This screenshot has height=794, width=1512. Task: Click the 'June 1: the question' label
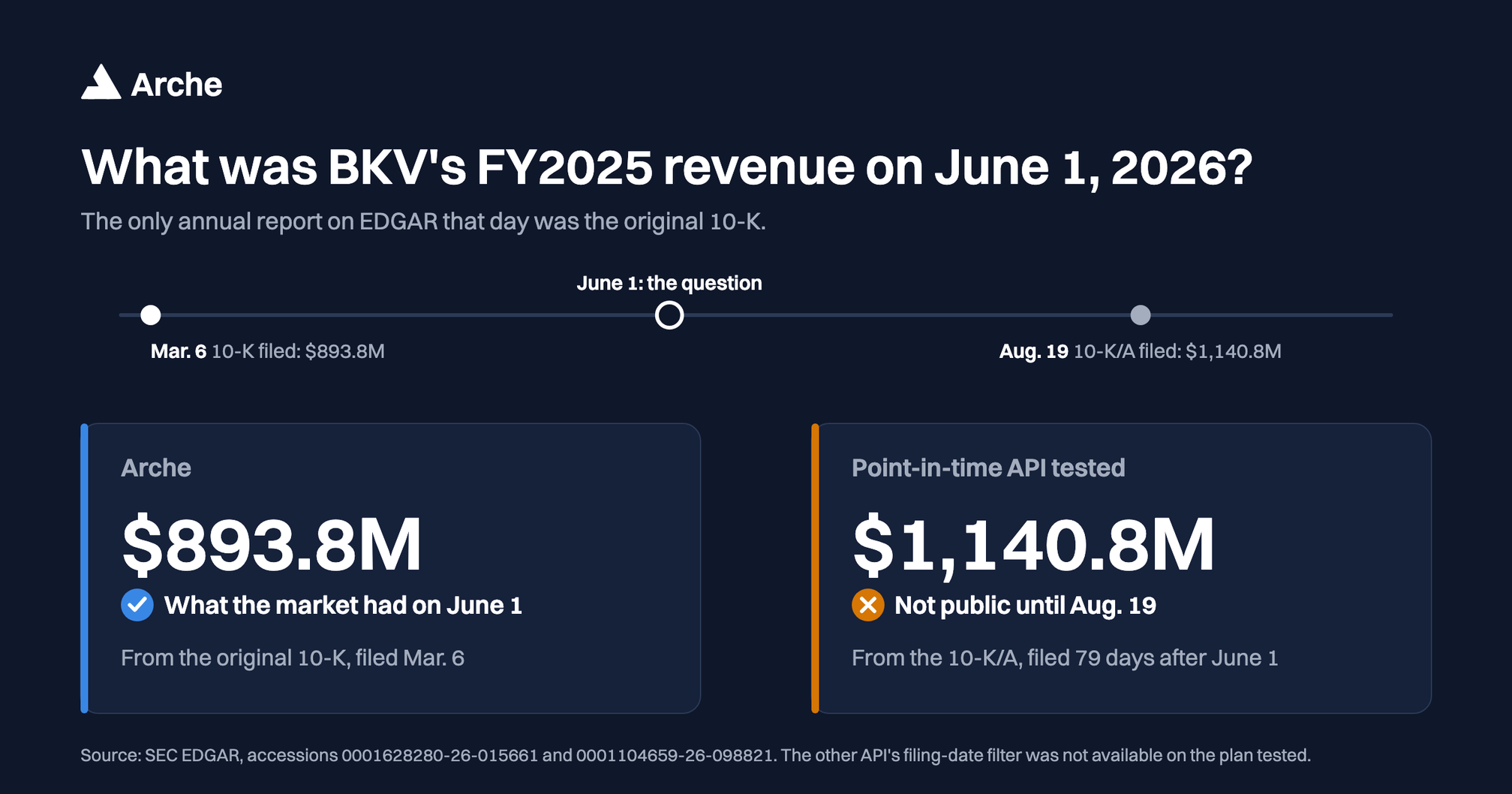click(x=669, y=283)
